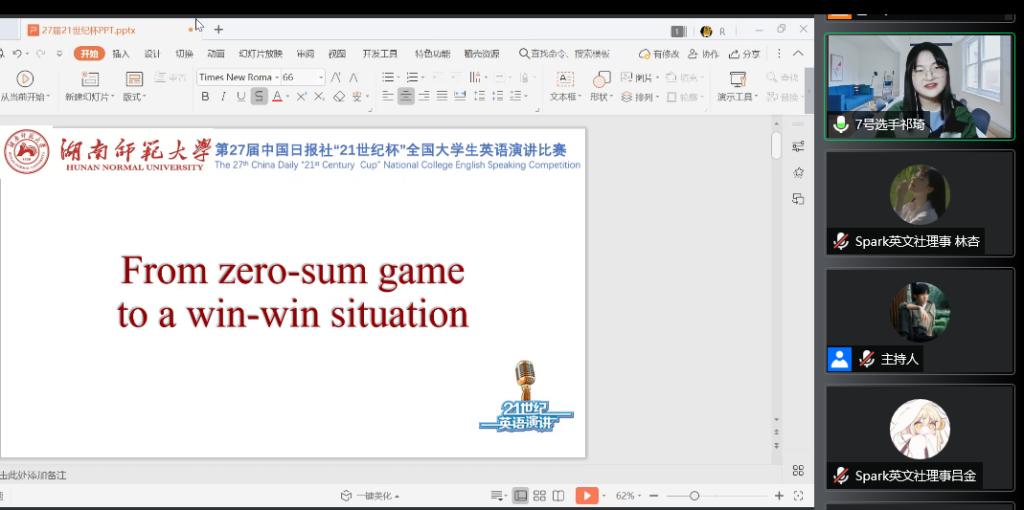Toggle bold formatting

tap(205, 97)
